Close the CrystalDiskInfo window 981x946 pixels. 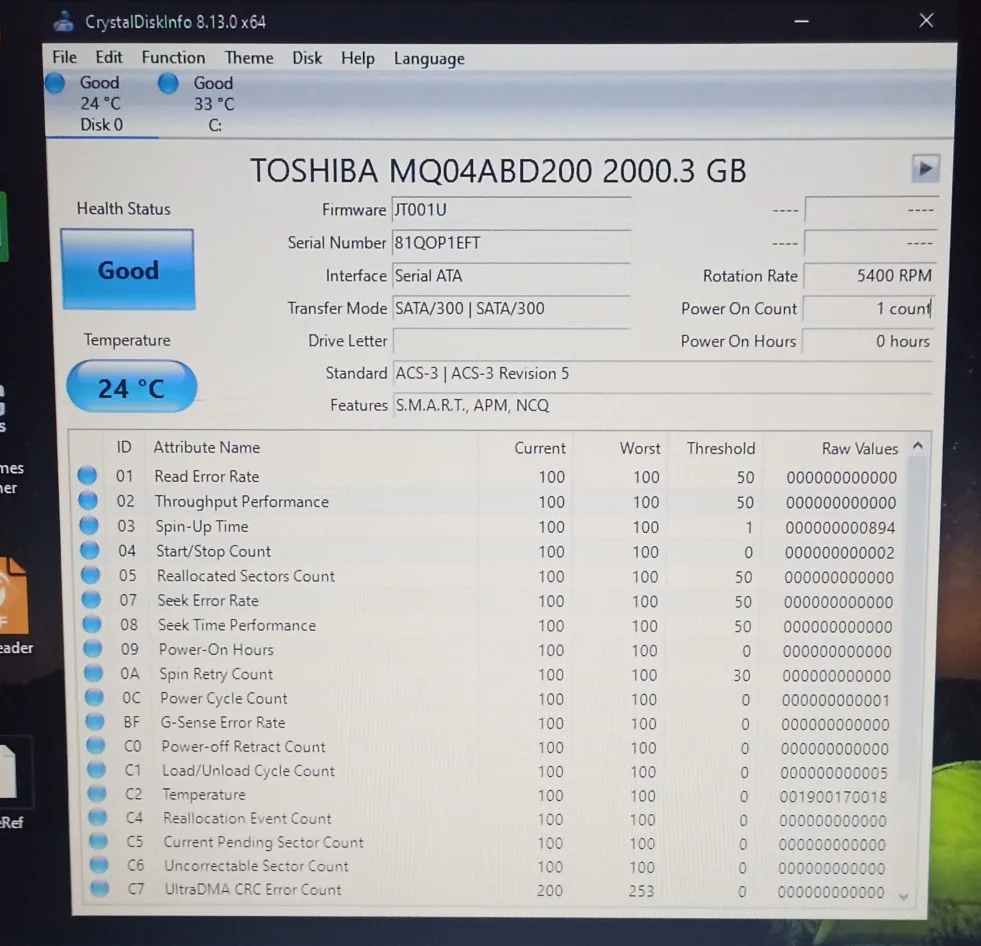tap(926, 21)
